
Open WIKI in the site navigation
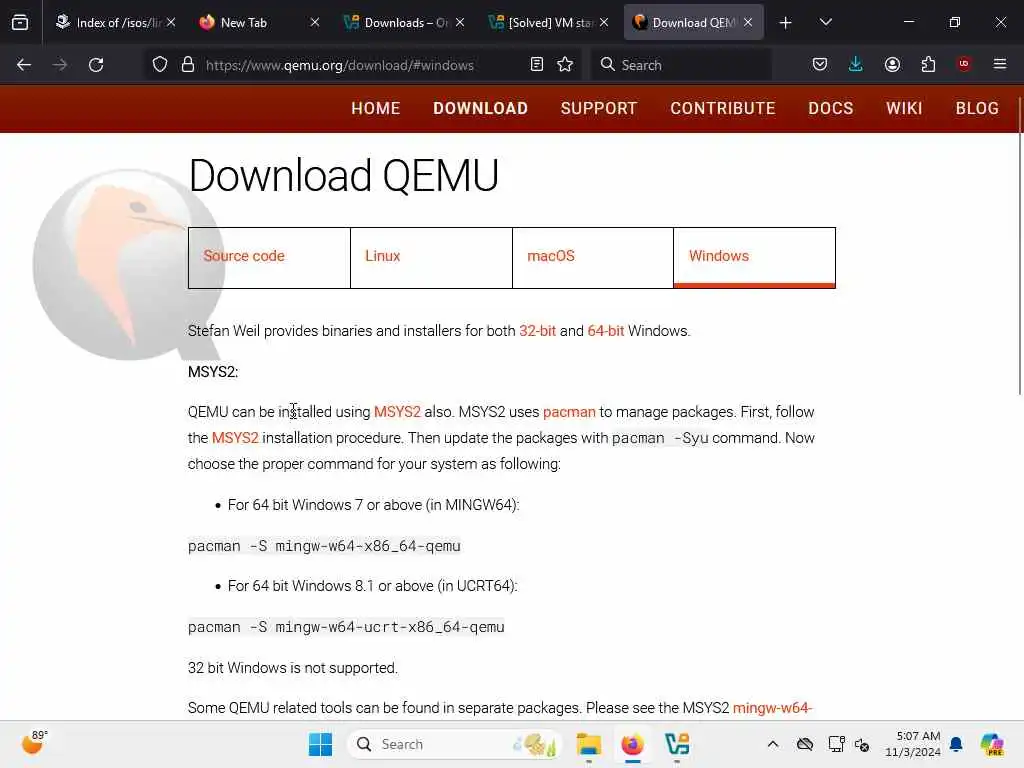(x=904, y=108)
